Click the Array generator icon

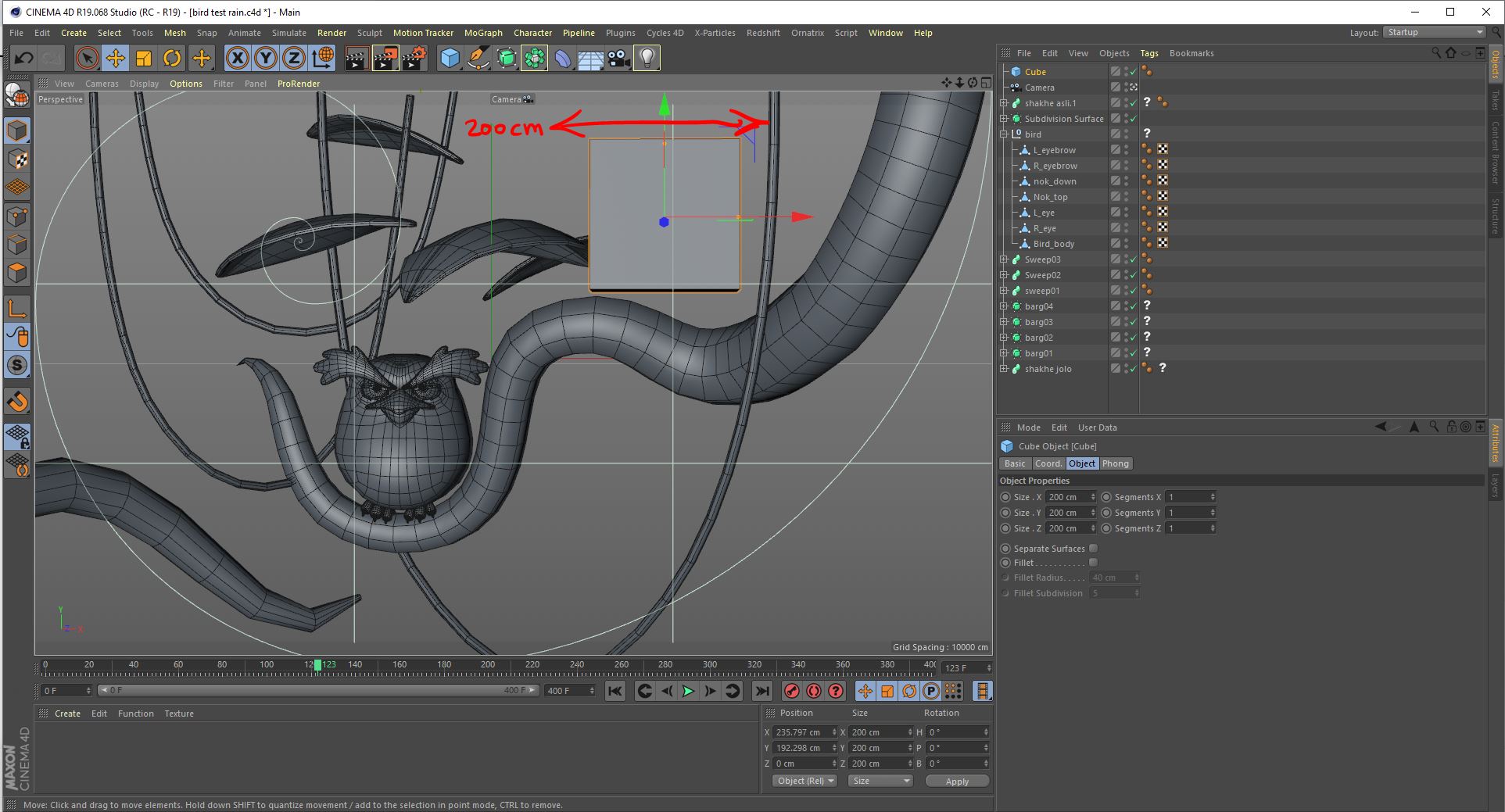pyautogui.click(x=535, y=58)
